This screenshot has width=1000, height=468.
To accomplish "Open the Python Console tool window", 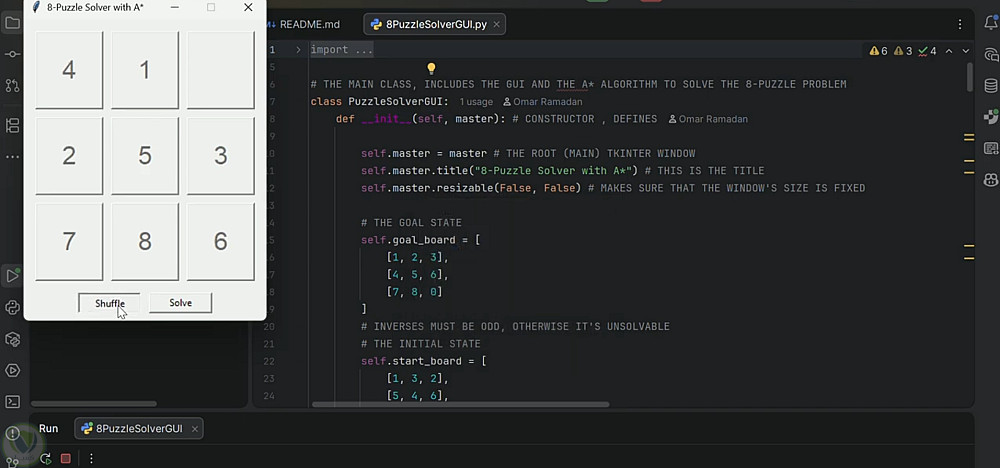I will tap(12, 308).
